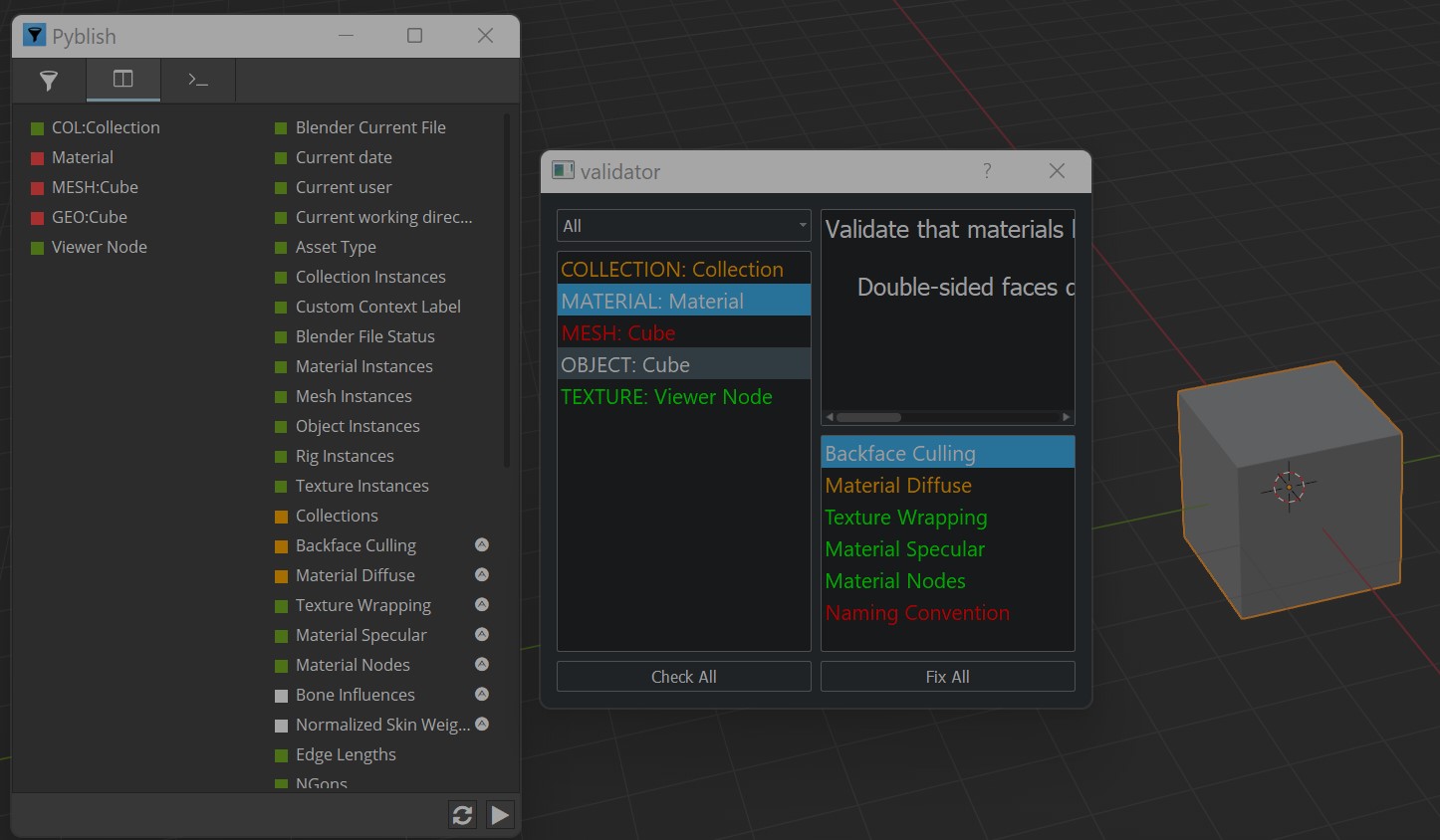Click the action icon beside Material Diffuse
This screenshot has height=840, width=1440.
pos(482,574)
